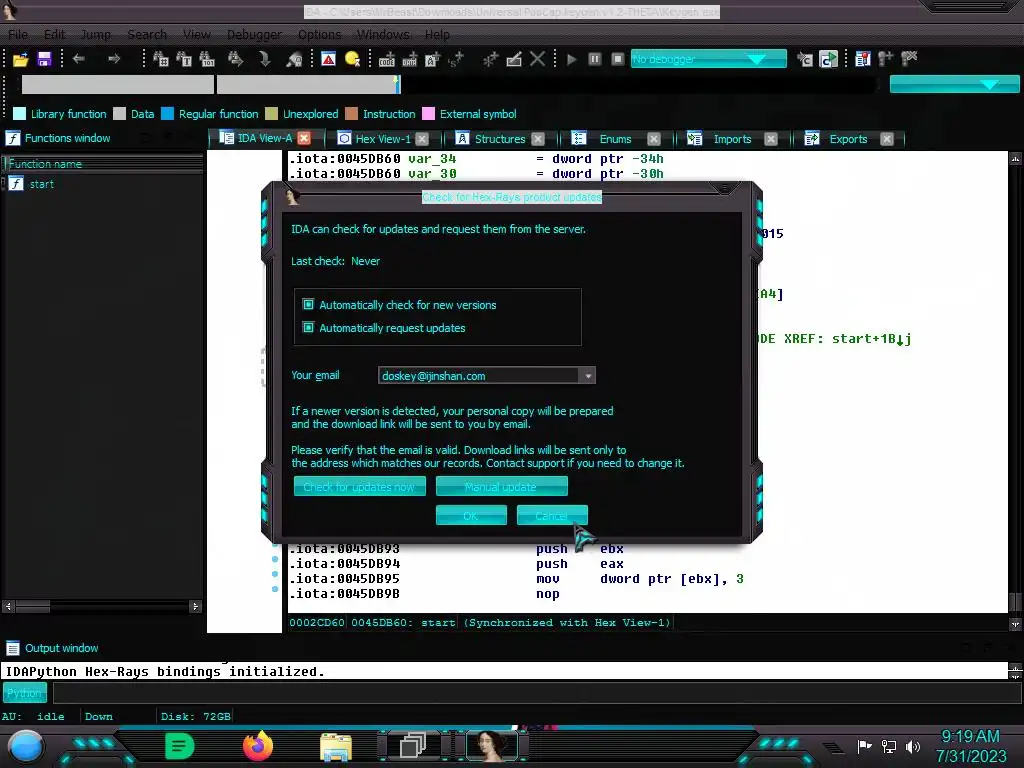Click the email address input field
Viewport: 1024px width, 768px height.
[479, 376]
